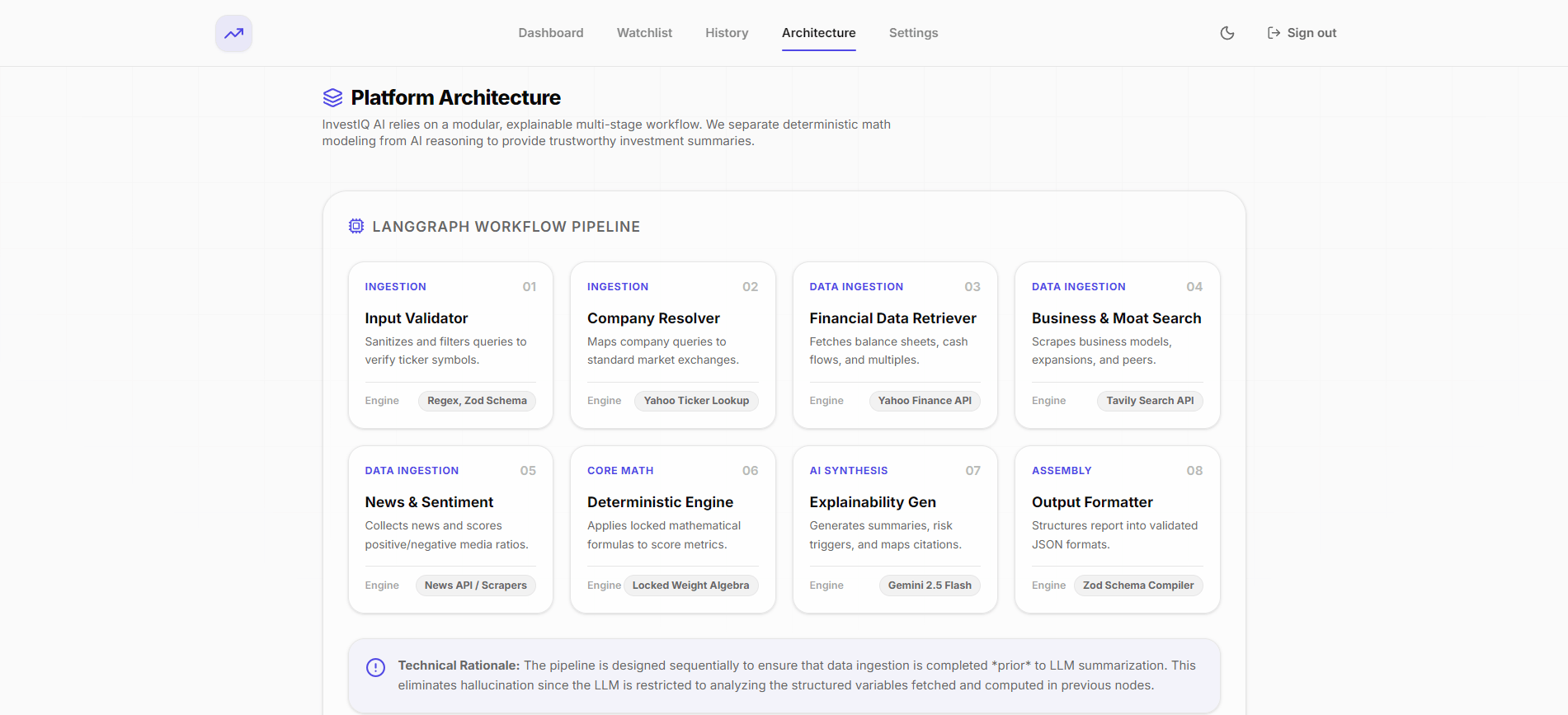This screenshot has height=715, width=1568.
Task: Click the Sign out button
Action: 1302,33
